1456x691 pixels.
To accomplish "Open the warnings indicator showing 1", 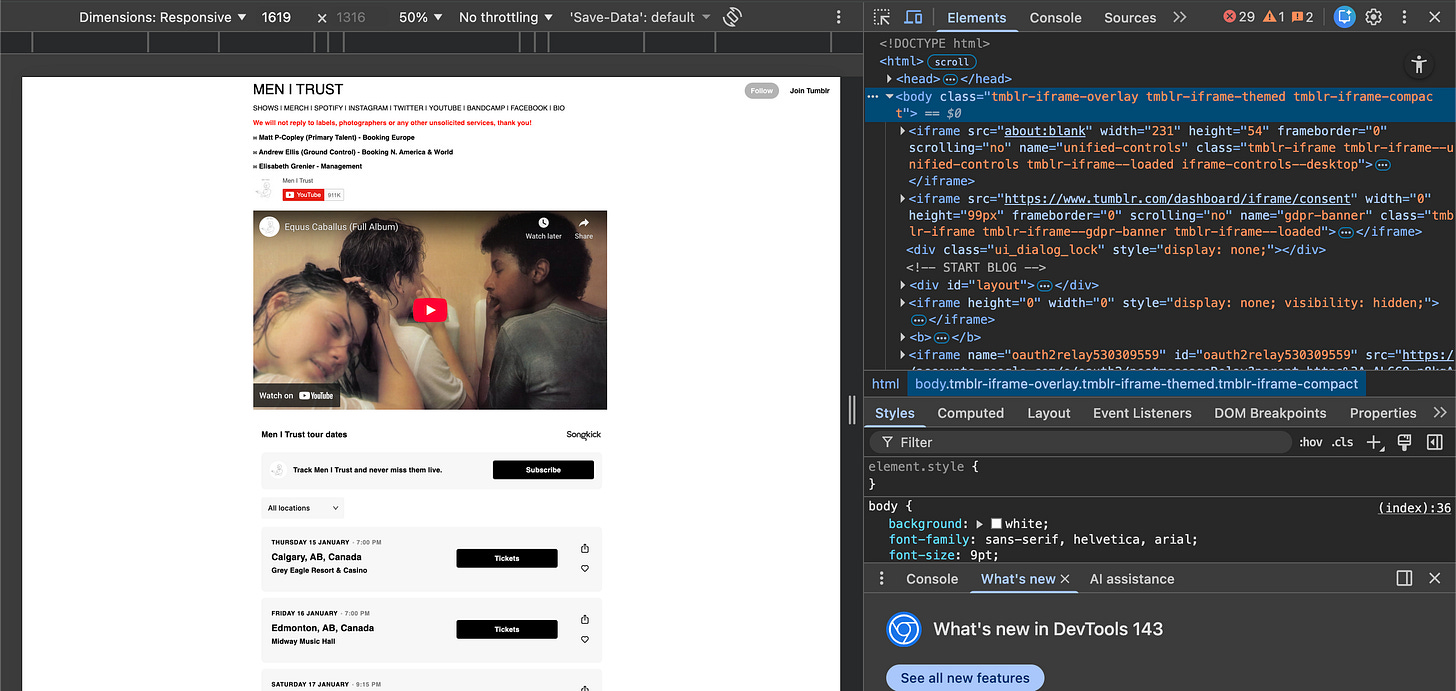I will tap(1274, 17).
